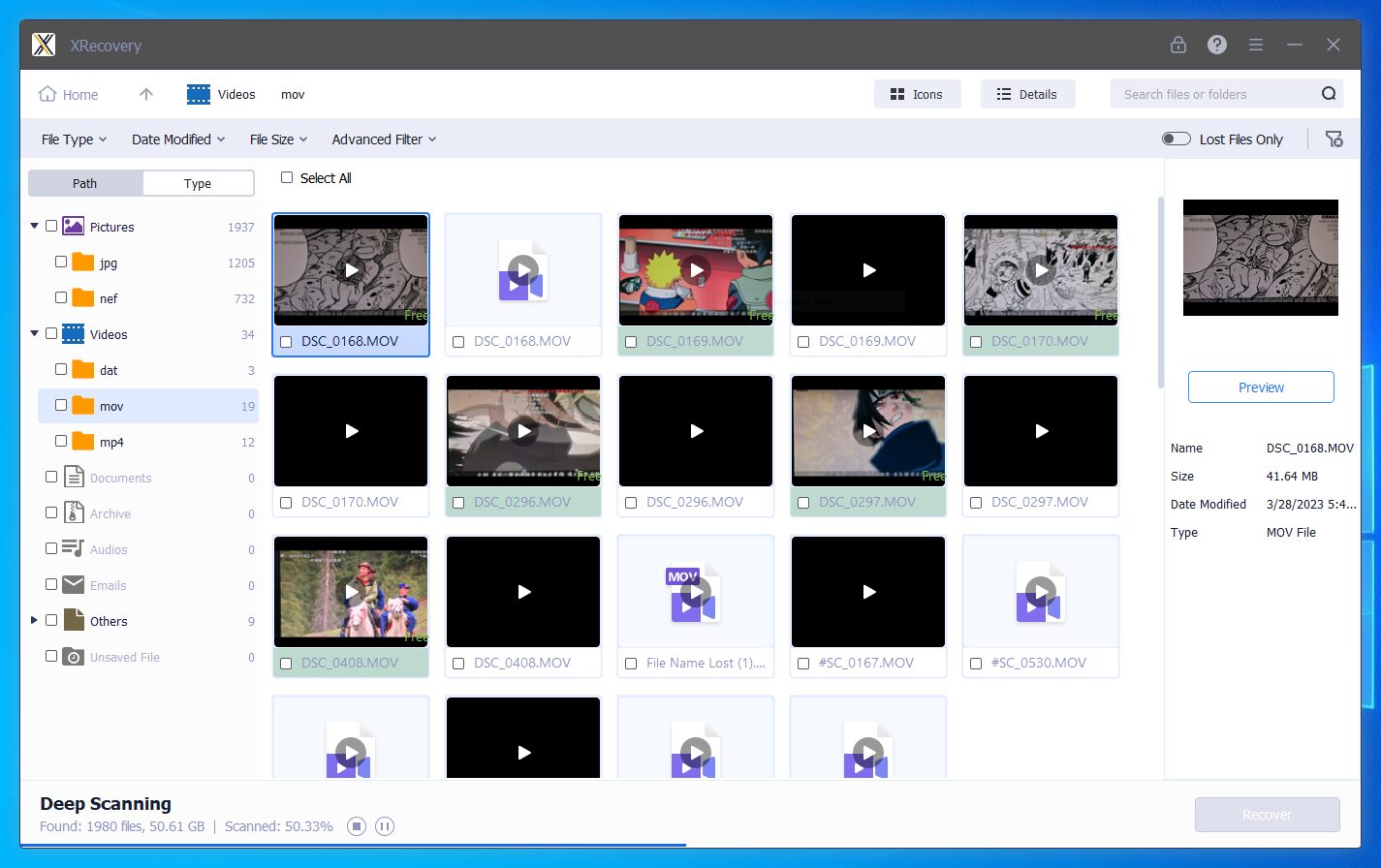
Task: Open the File Size filter dropdown
Action: pyautogui.click(x=278, y=139)
